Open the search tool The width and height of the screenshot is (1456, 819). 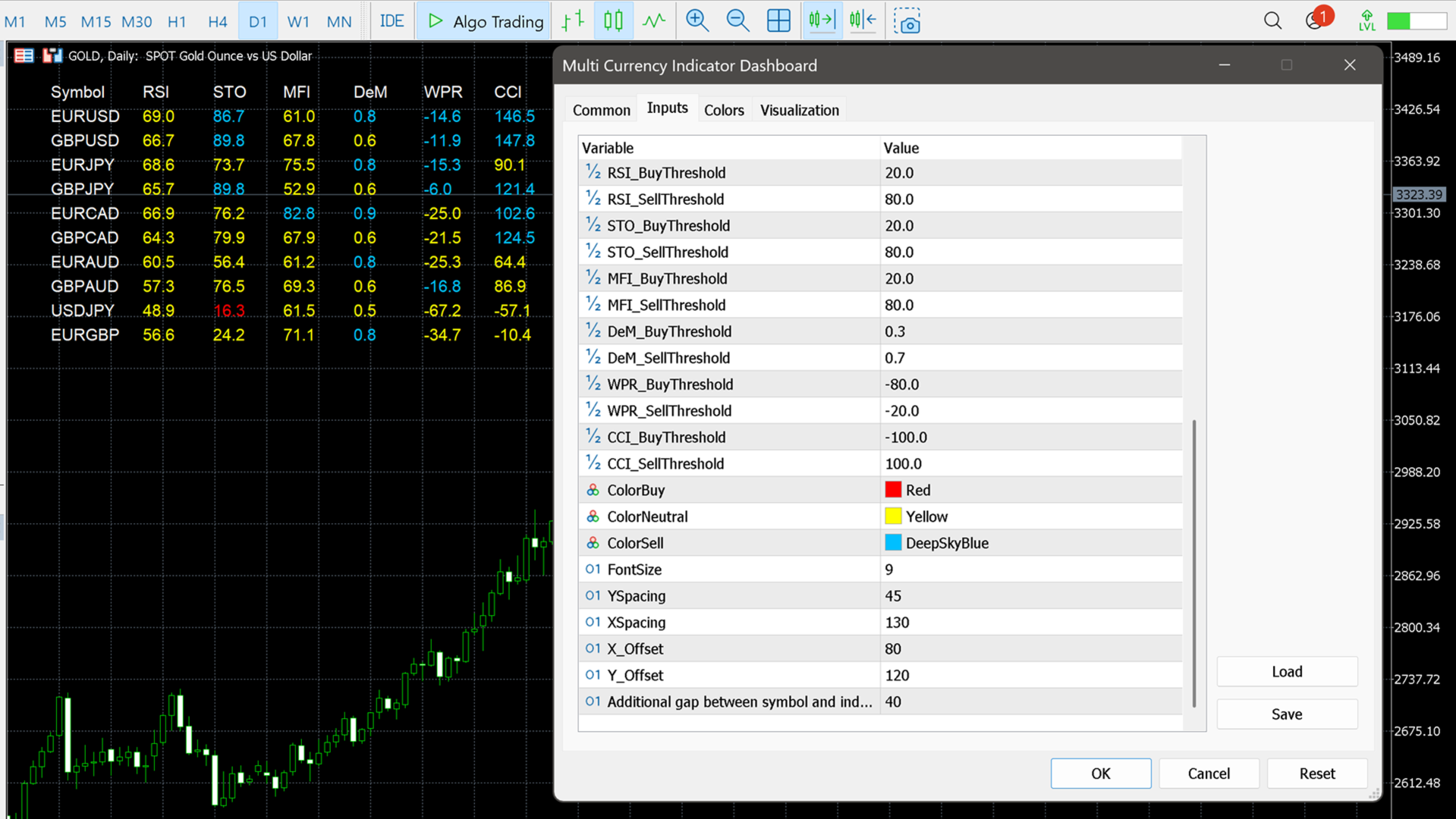click(1272, 20)
